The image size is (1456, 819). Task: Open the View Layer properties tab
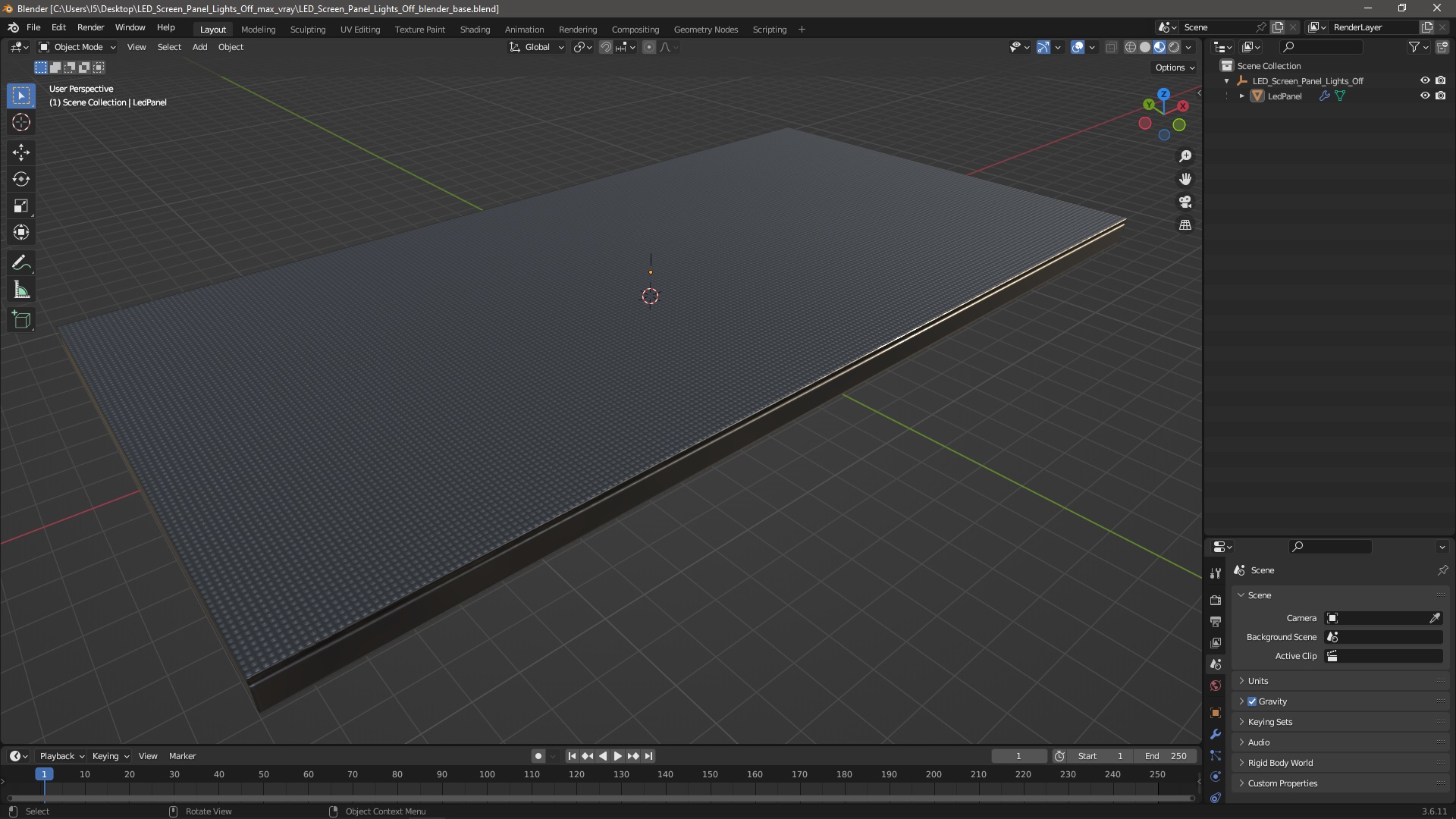[x=1216, y=642]
